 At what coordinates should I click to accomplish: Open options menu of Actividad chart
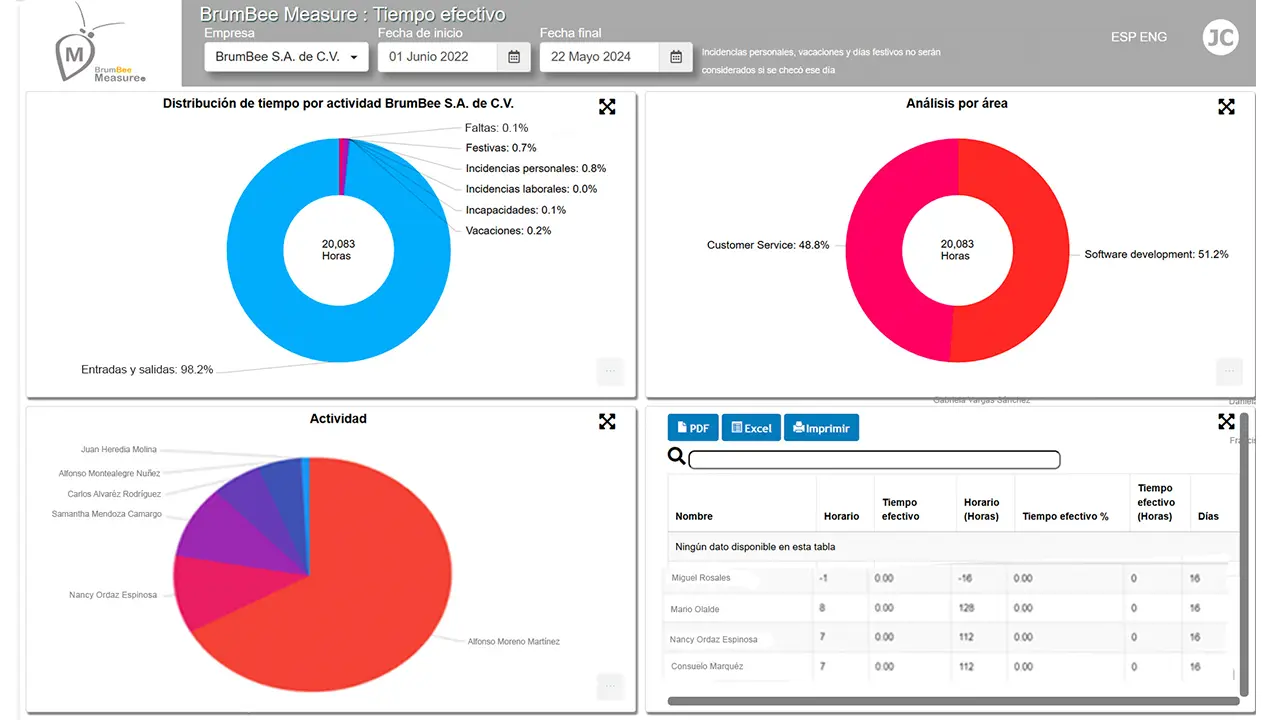click(x=610, y=686)
